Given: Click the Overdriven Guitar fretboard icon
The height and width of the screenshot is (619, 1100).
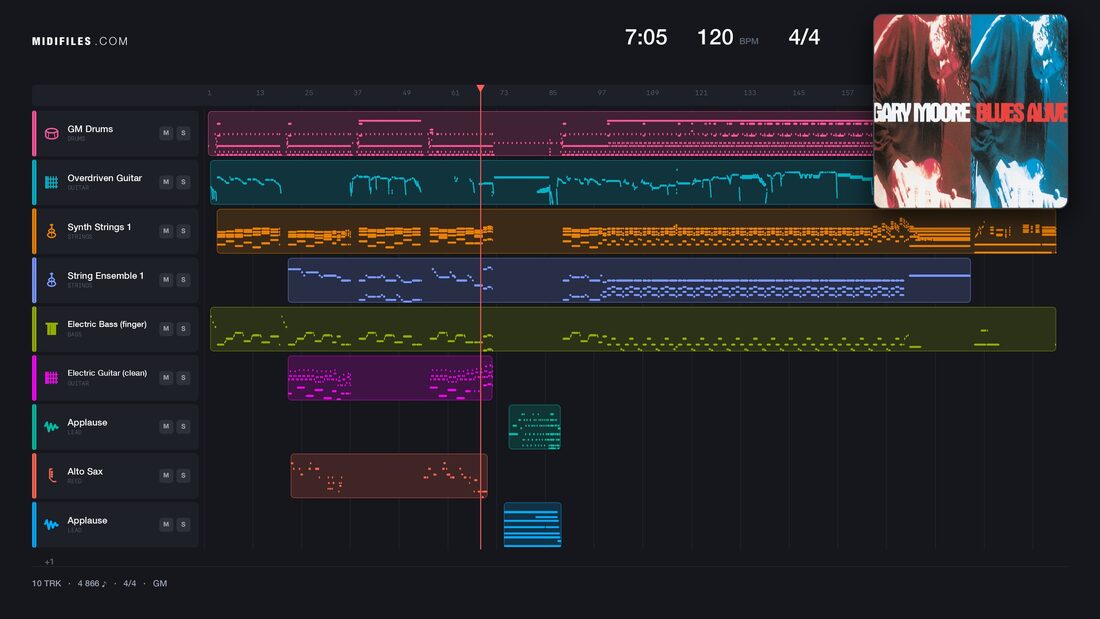Looking at the screenshot, I should [51, 182].
